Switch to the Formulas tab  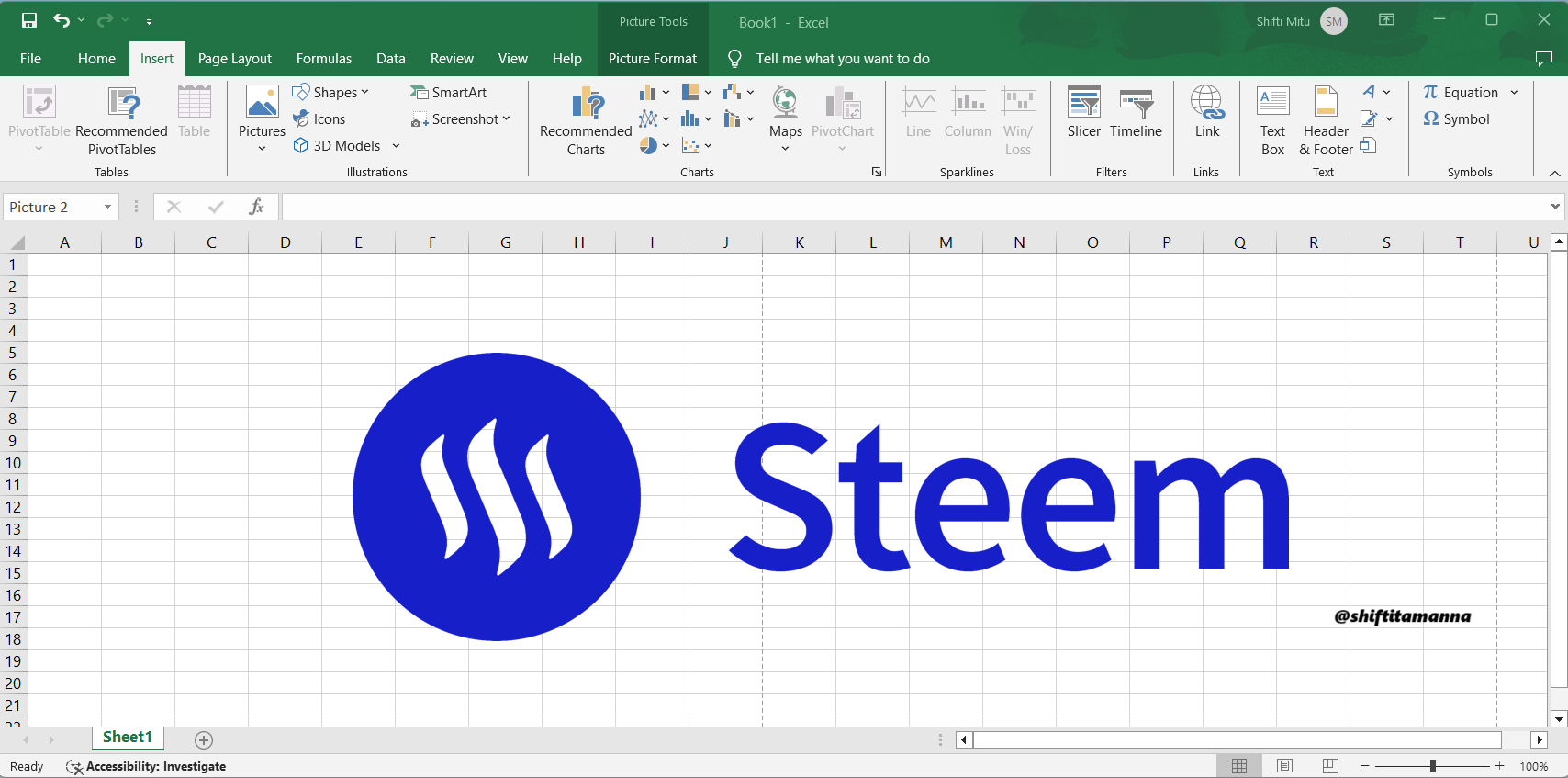324,58
